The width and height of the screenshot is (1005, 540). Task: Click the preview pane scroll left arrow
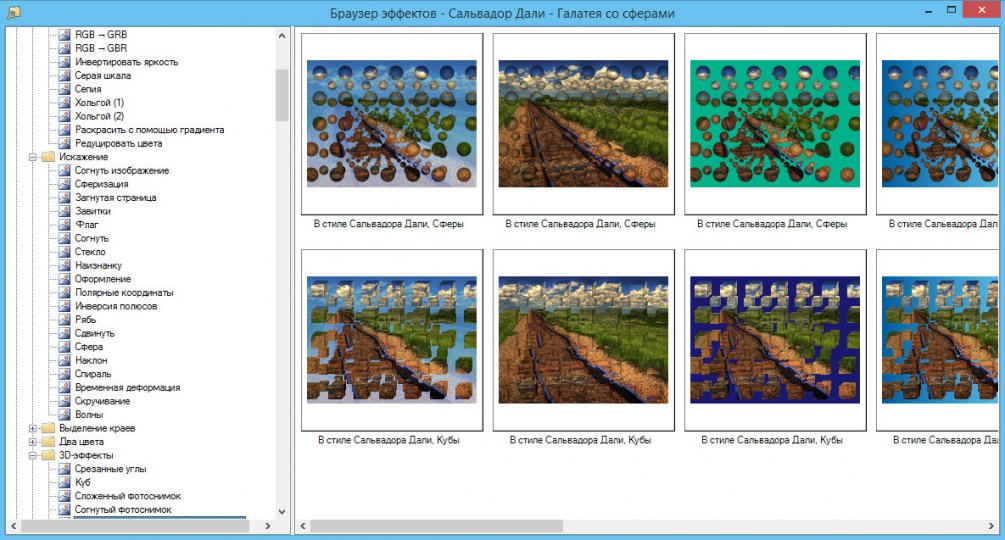pyautogui.click(x=303, y=526)
